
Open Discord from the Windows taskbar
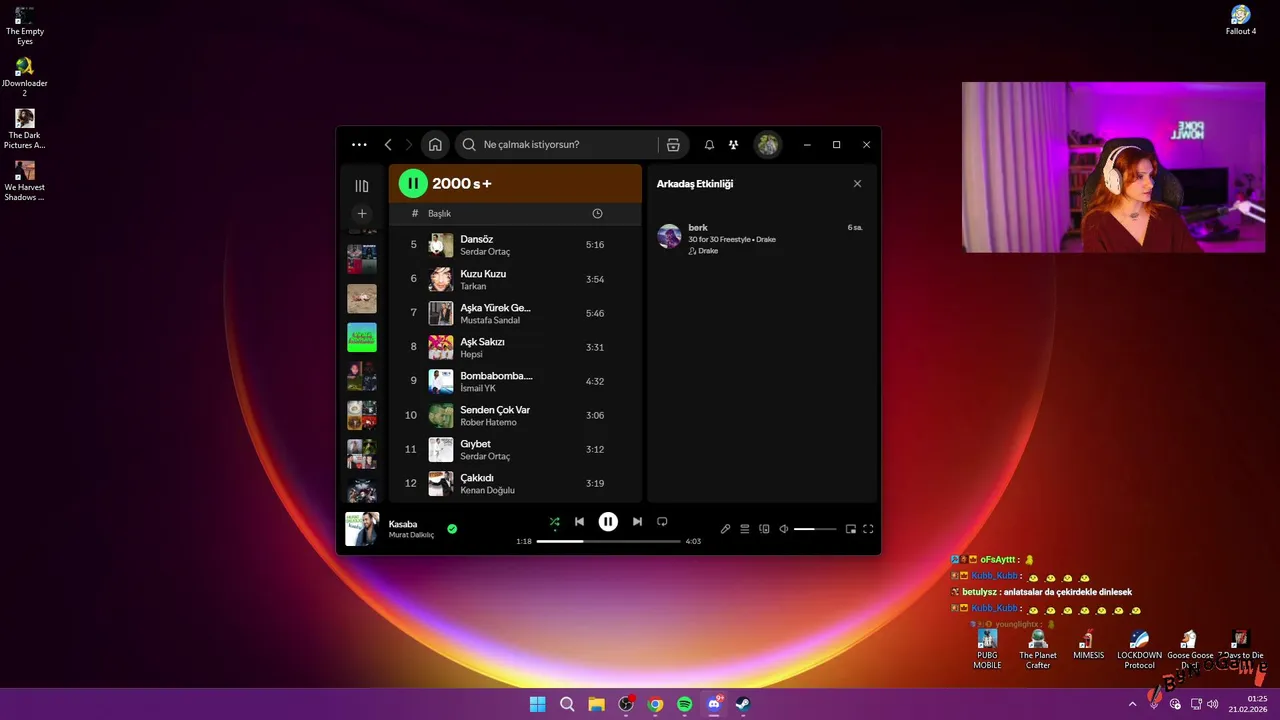[x=715, y=704]
